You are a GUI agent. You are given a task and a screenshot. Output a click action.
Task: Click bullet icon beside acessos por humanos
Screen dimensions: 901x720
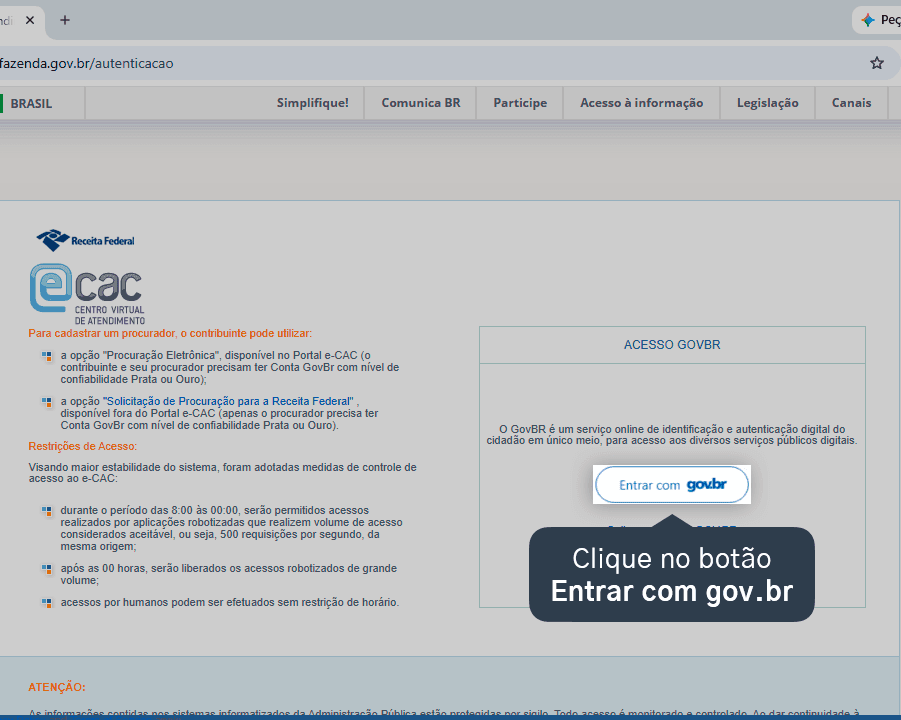[47, 603]
